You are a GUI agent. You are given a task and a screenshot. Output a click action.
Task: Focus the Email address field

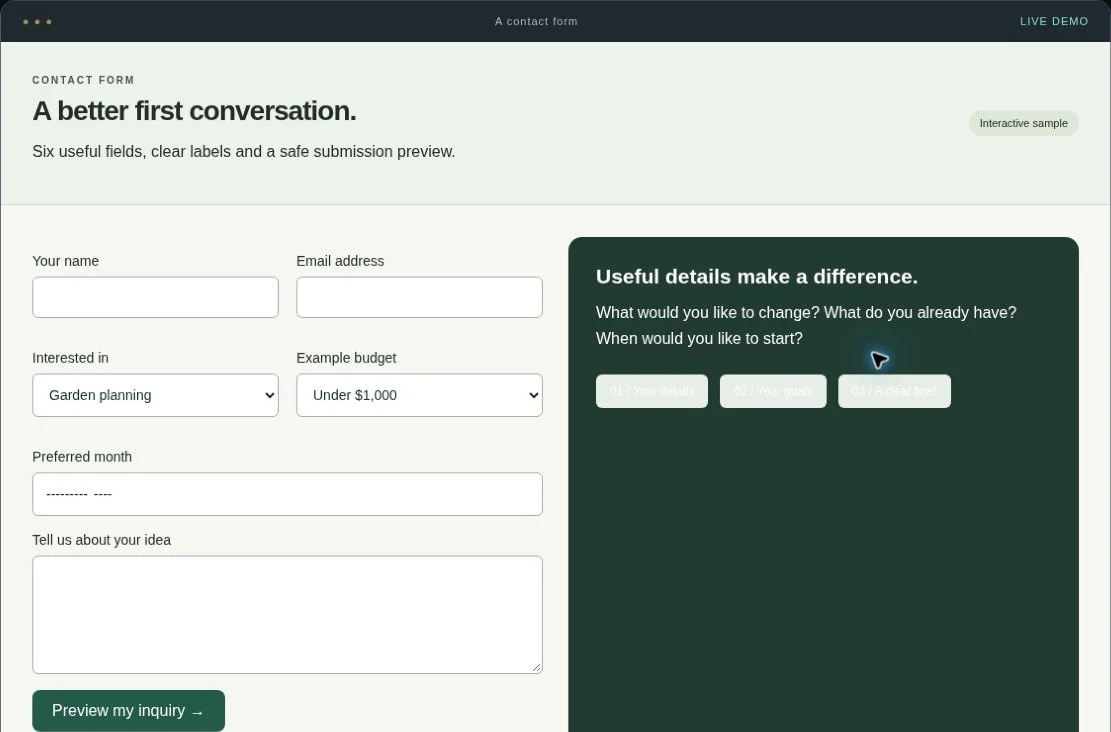(419, 297)
